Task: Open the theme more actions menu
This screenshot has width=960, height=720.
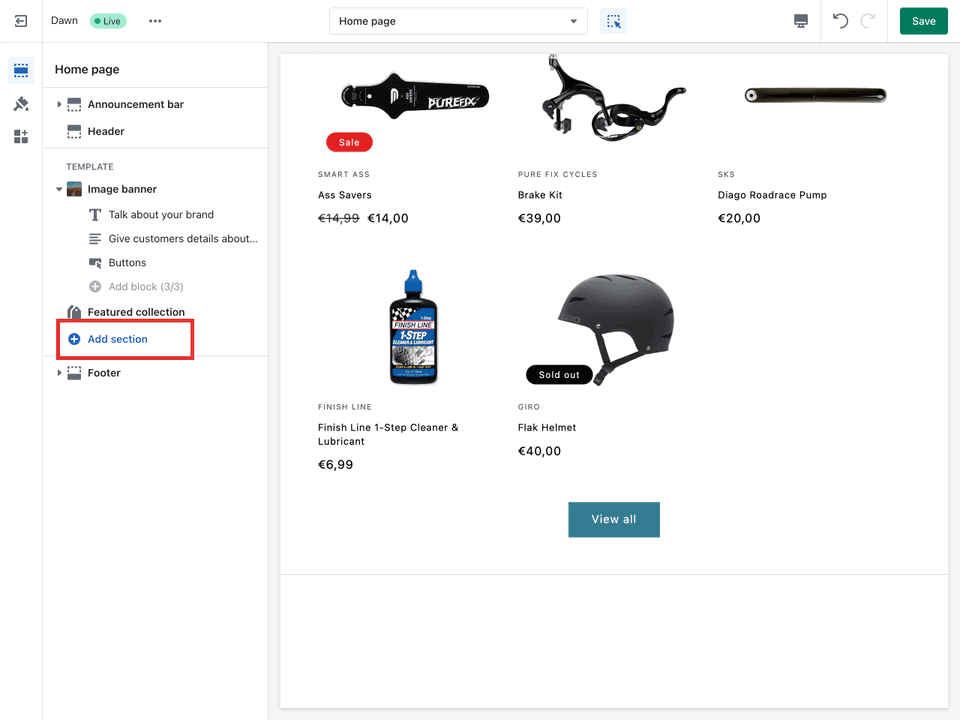Action: point(155,20)
